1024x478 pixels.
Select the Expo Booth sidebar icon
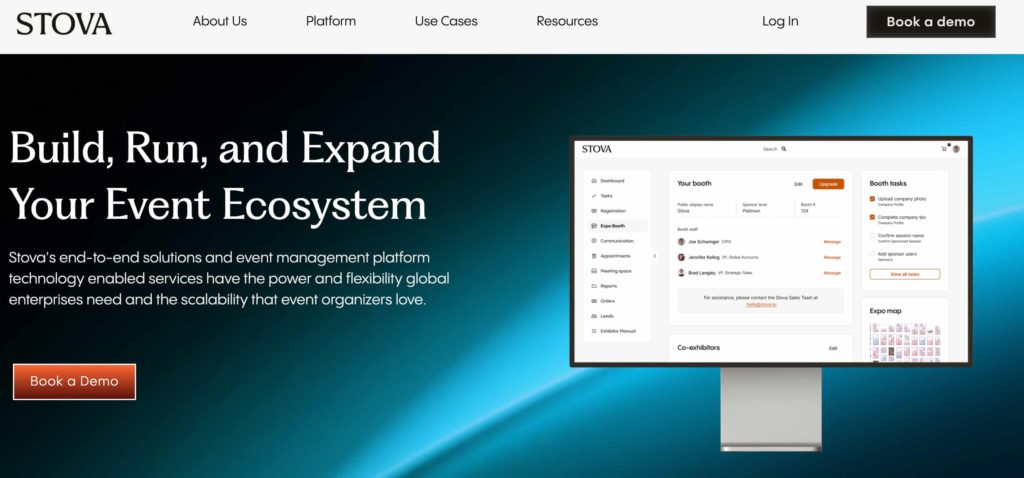click(594, 226)
